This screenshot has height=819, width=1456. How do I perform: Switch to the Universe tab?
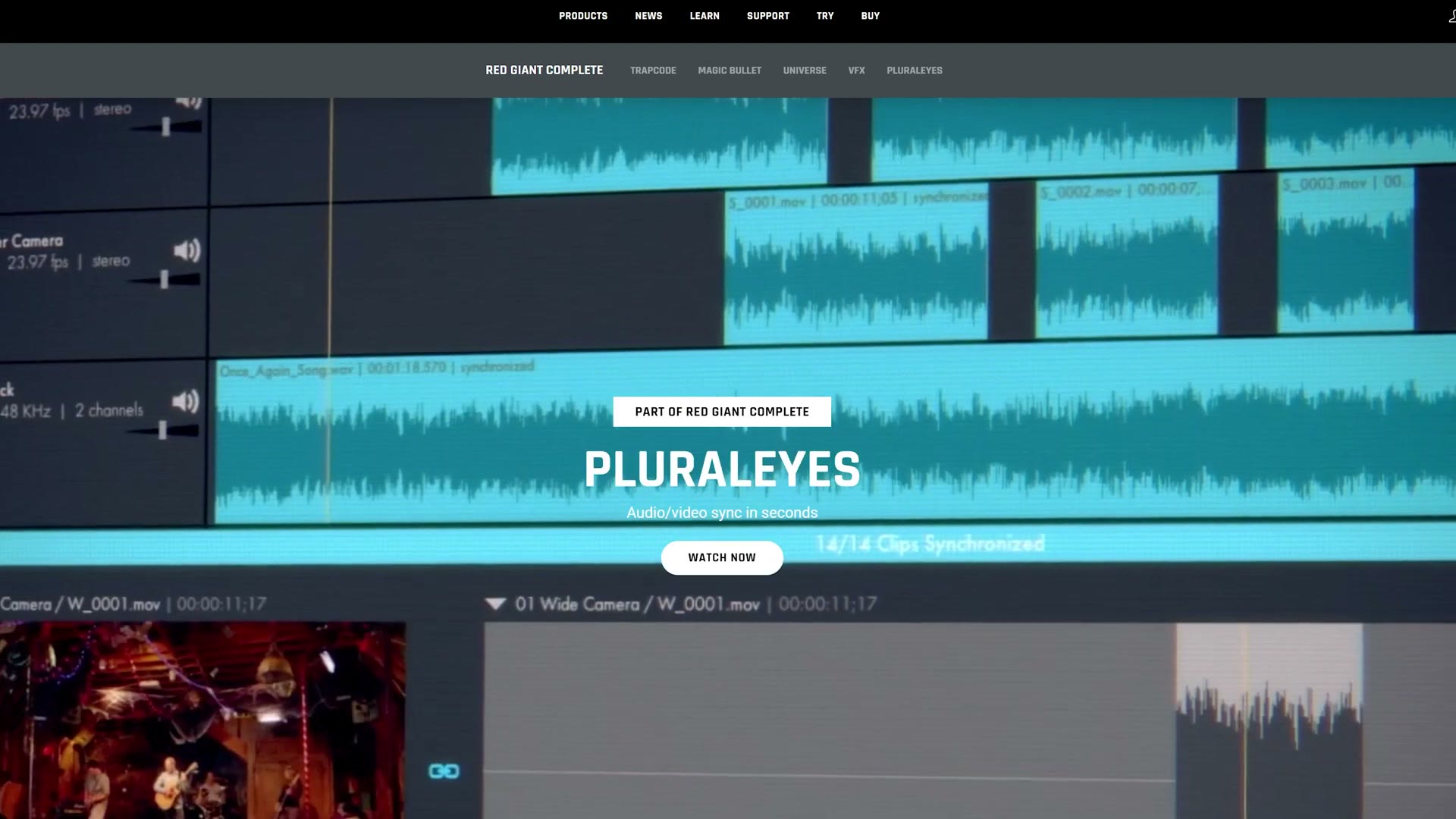point(804,71)
